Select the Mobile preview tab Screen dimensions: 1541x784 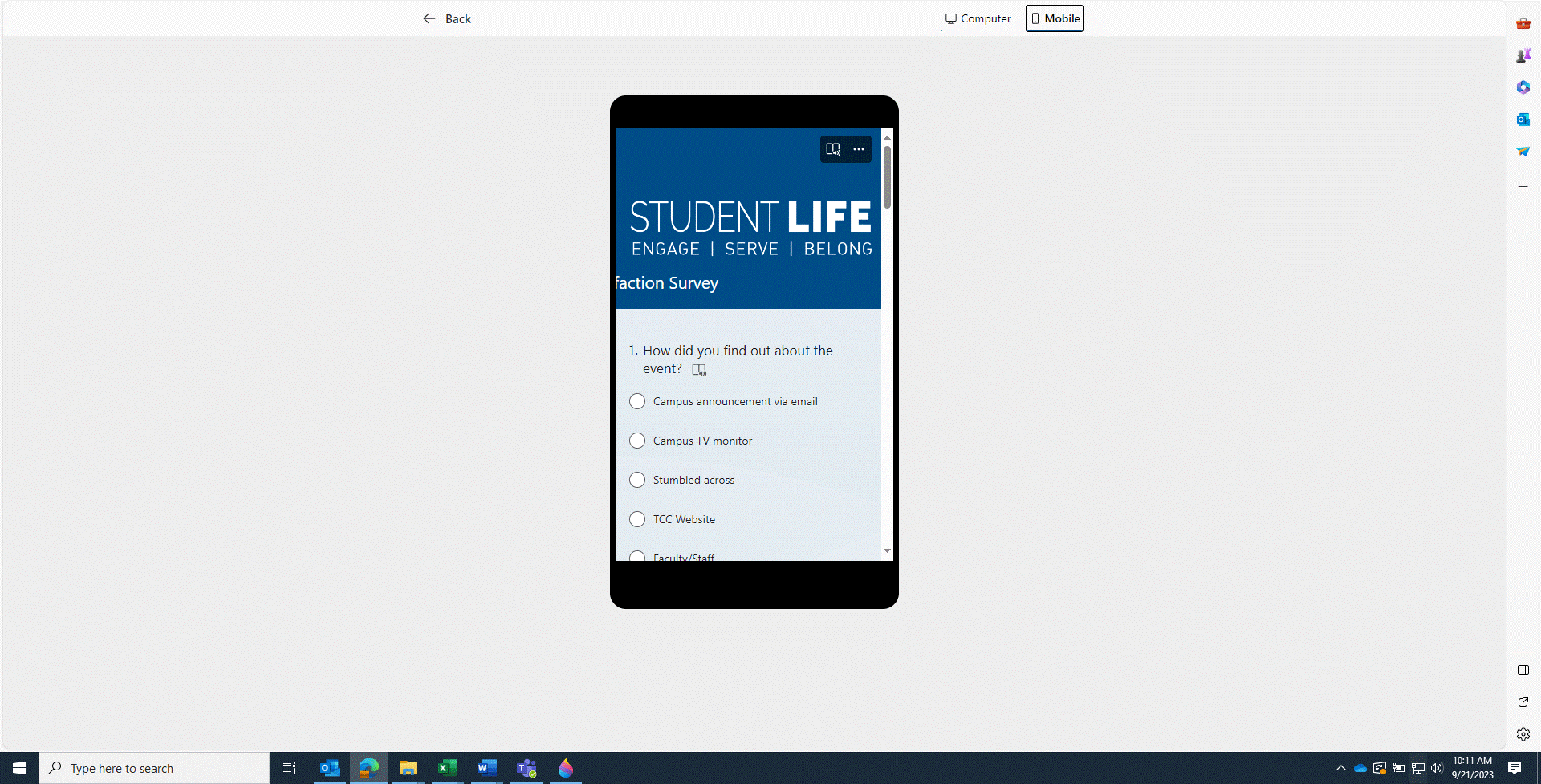(1055, 18)
